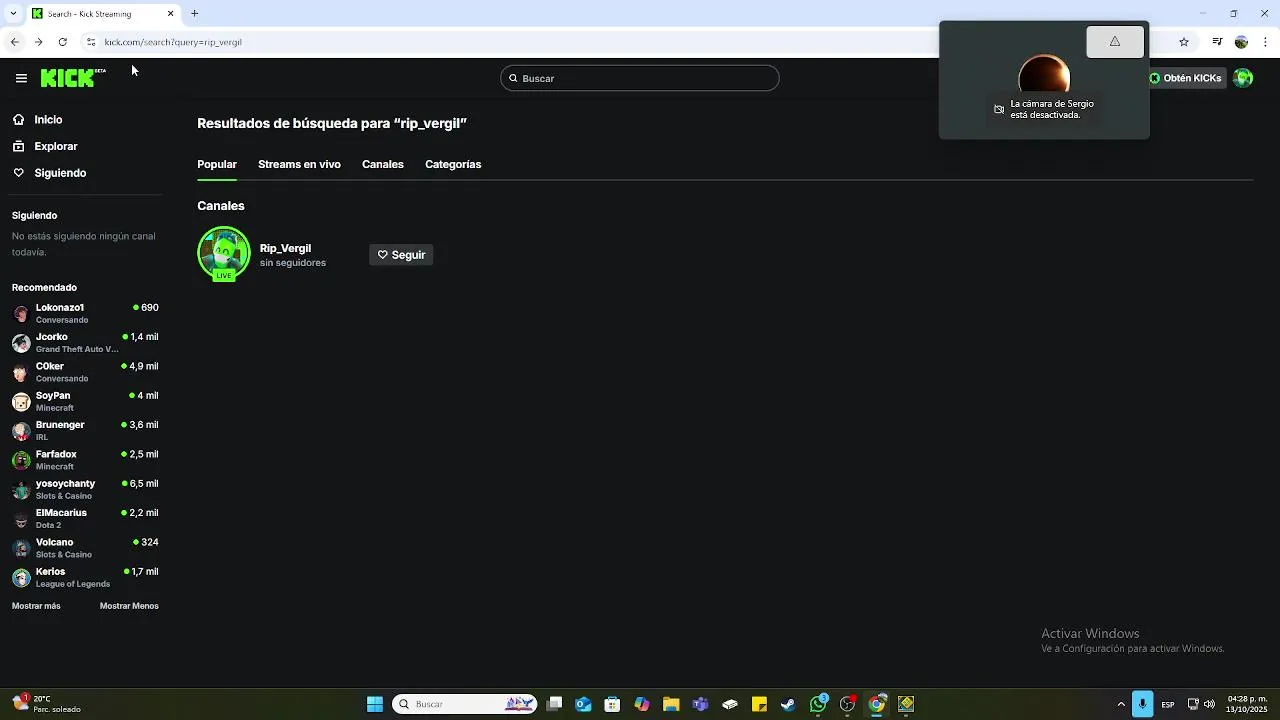The height and width of the screenshot is (720, 1280).
Task: Open the hamburger sidebar menu
Action: pyautogui.click(x=21, y=78)
